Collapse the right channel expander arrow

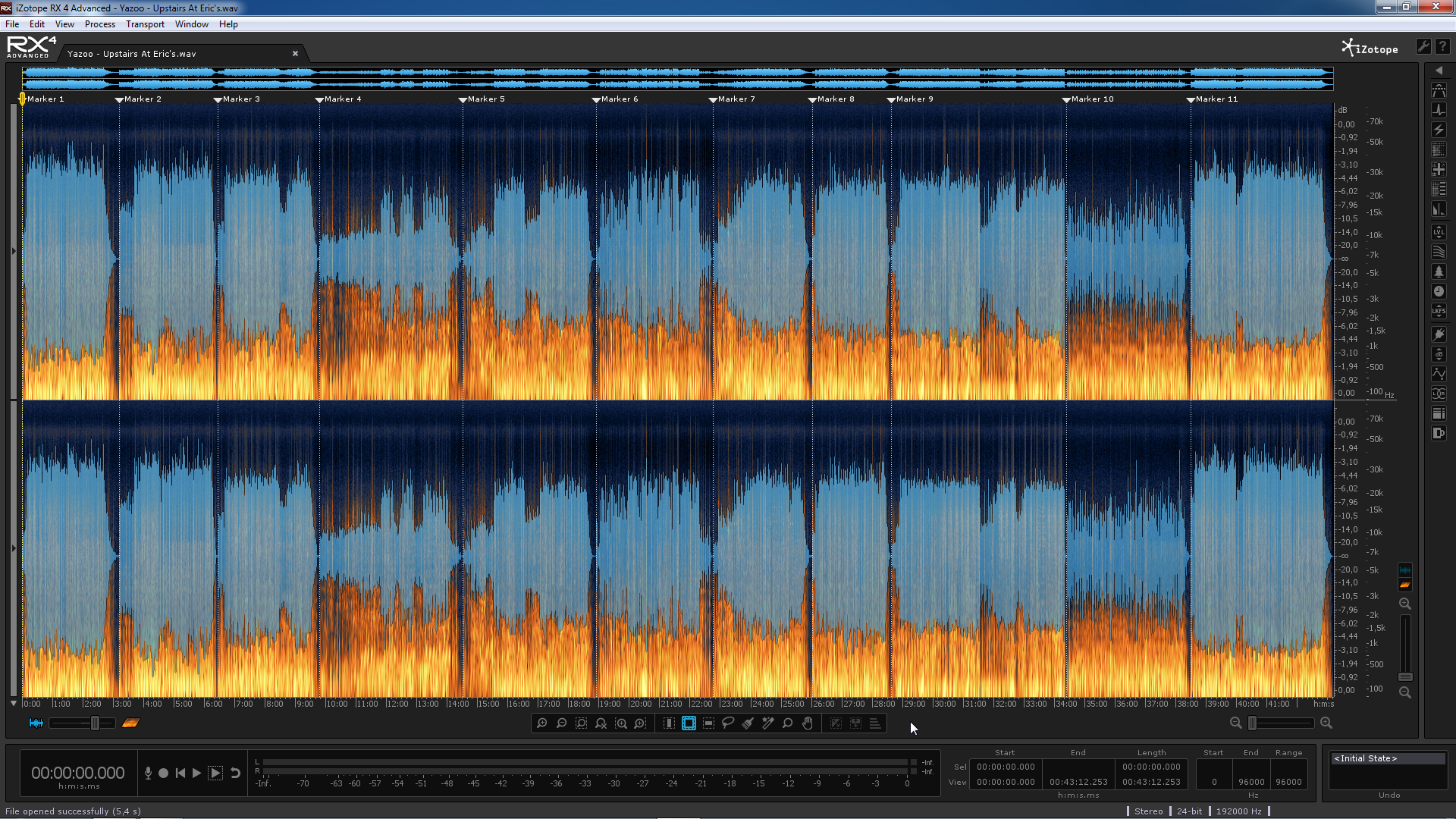pos(13,548)
